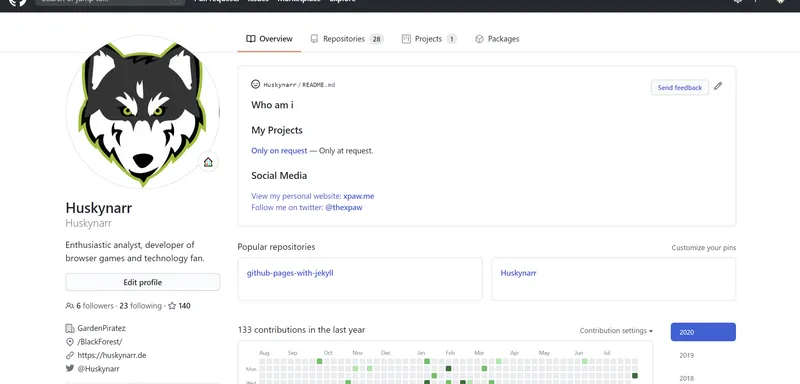Viewport: 800px width, 384px height.
Task: Open the husky profile avatar image
Action: click(x=142, y=112)
